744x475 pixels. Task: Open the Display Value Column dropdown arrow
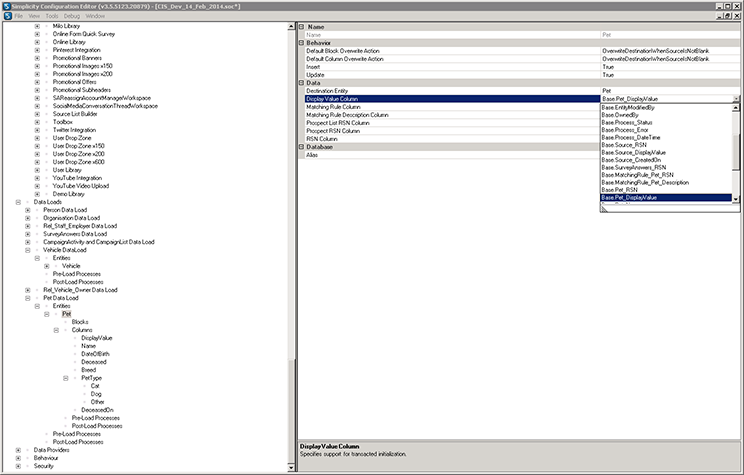(736, 99)
